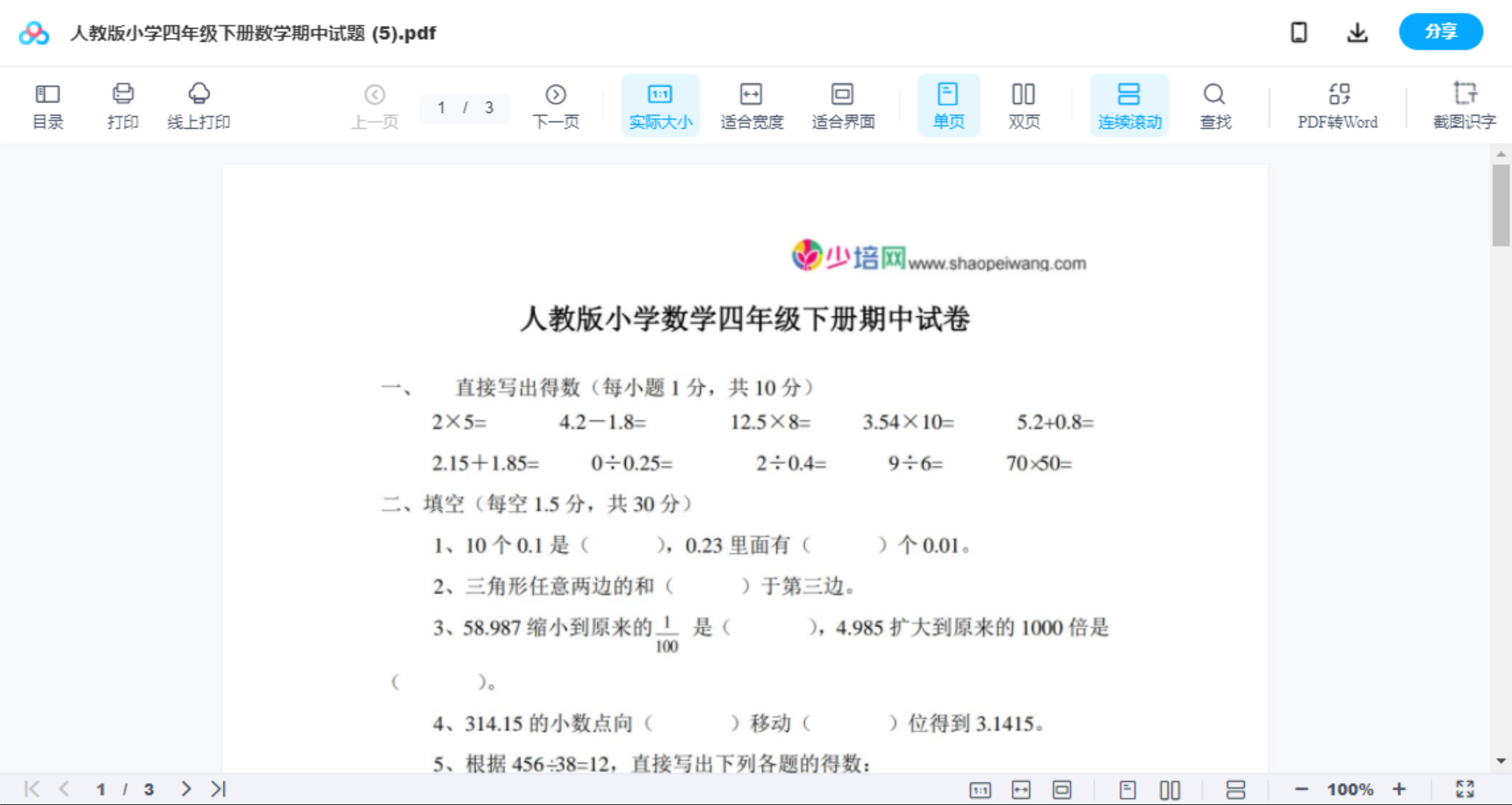Start 线上打印 online printing
The width and height of the screenshot is (1512, 805).
tap(198, 104)
